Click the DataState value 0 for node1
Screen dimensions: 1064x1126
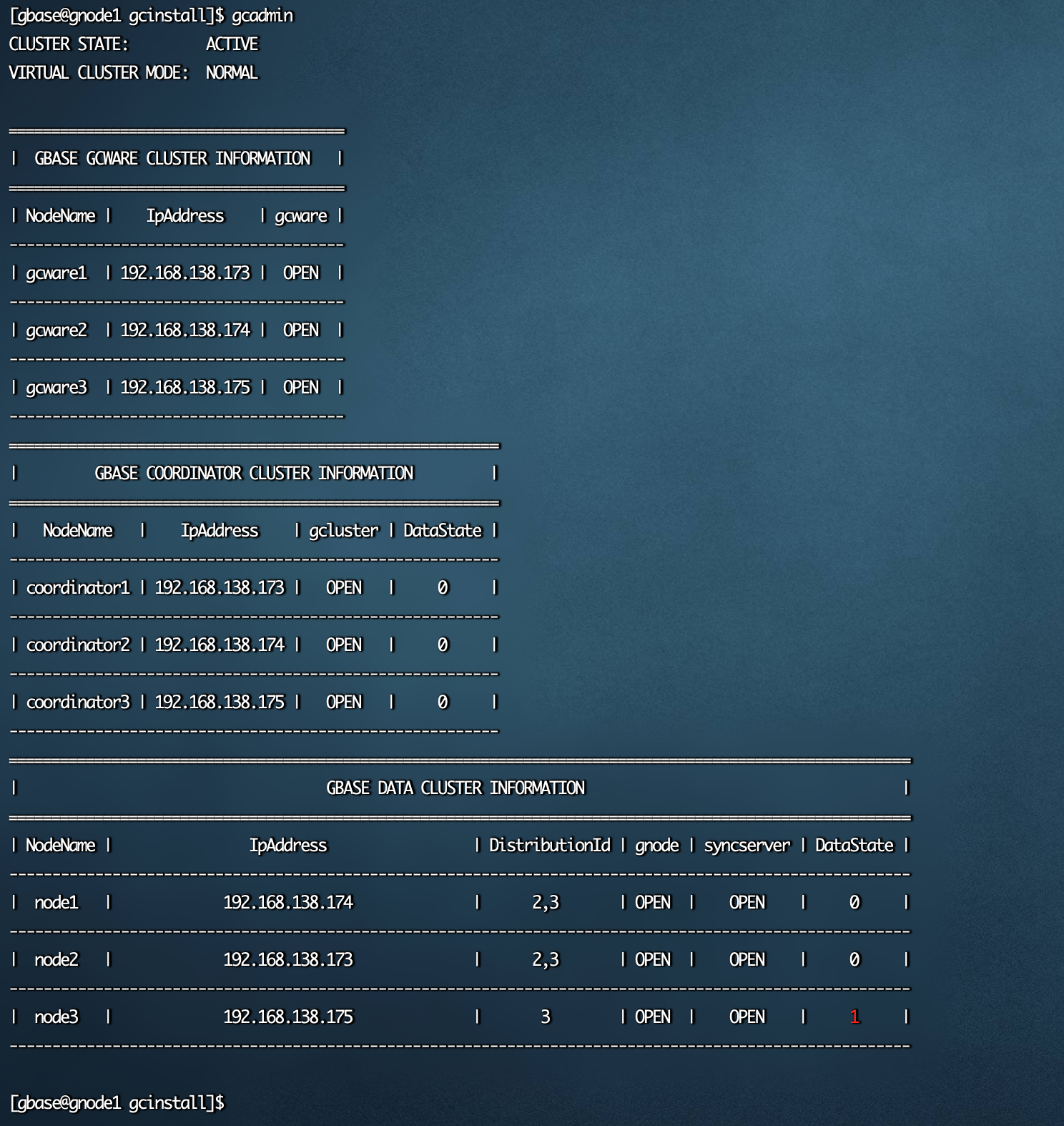coord(854,903)
